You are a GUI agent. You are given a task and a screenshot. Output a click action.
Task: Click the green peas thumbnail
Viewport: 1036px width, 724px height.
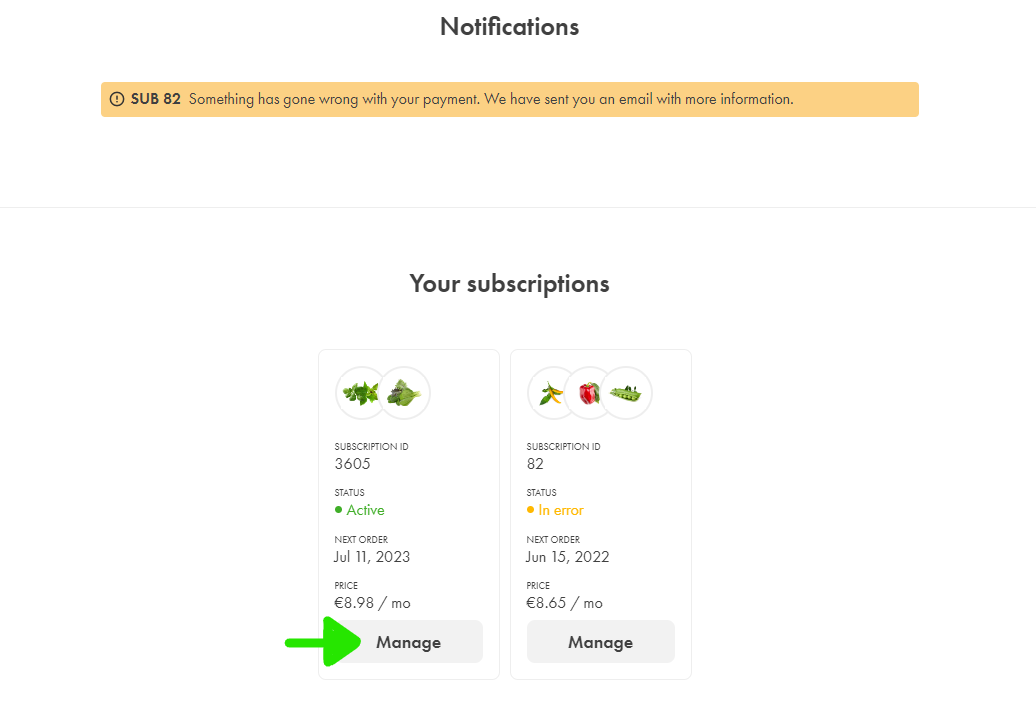(x=626, y=393)
